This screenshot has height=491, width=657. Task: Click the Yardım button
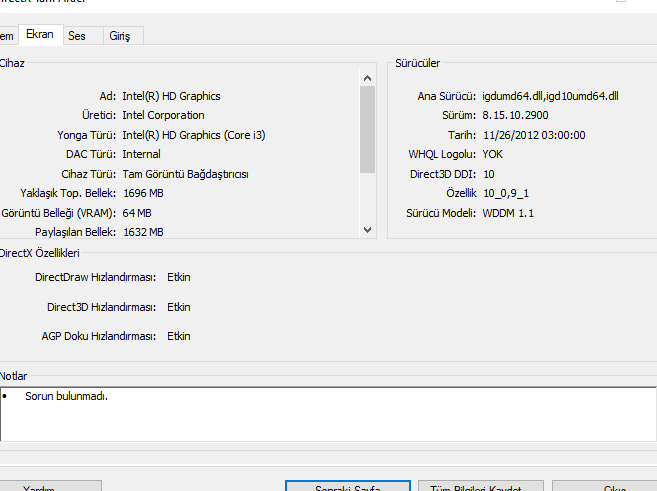(x=50, y=486)
